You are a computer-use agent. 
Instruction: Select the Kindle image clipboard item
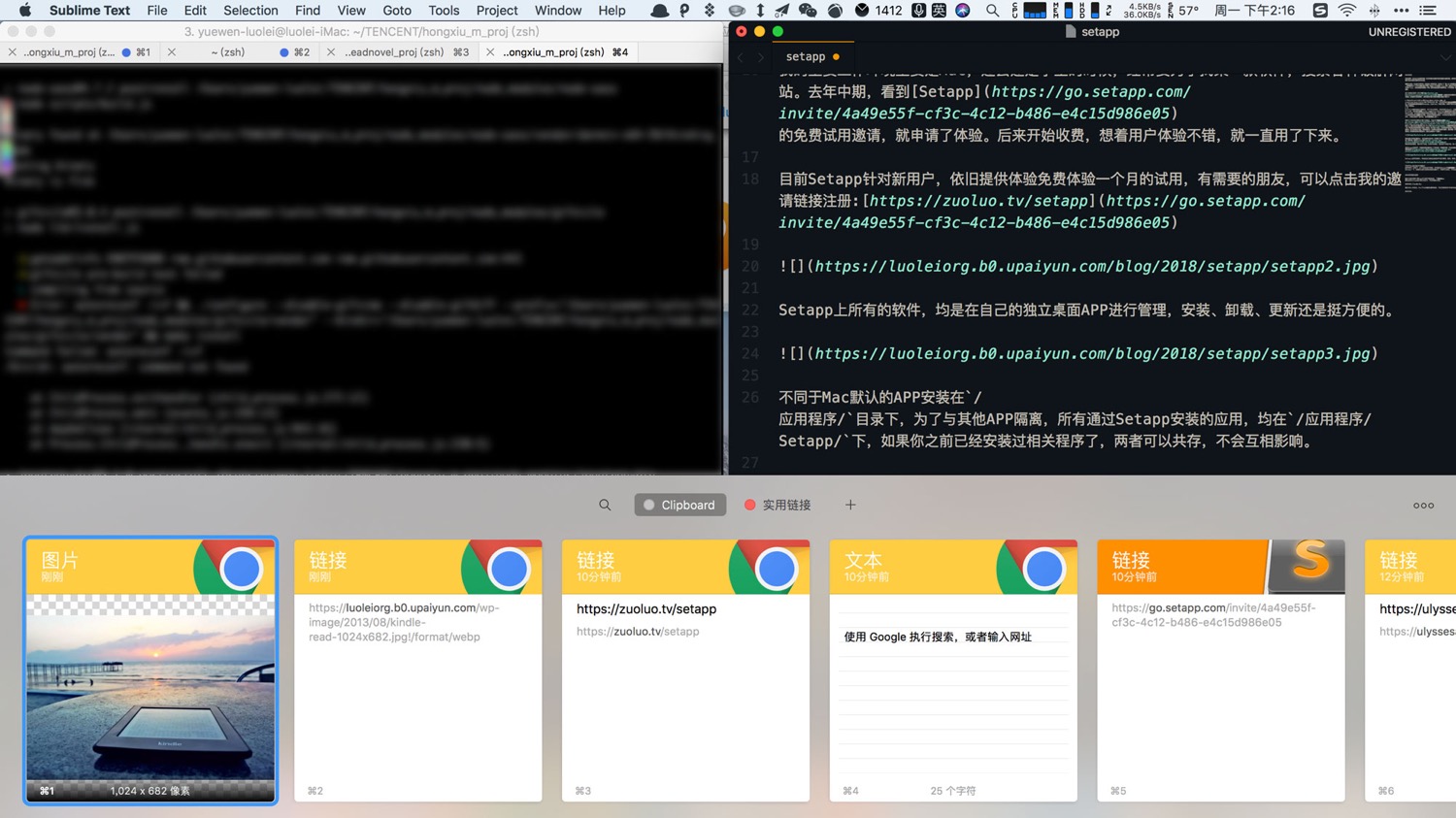pos(150,671)
